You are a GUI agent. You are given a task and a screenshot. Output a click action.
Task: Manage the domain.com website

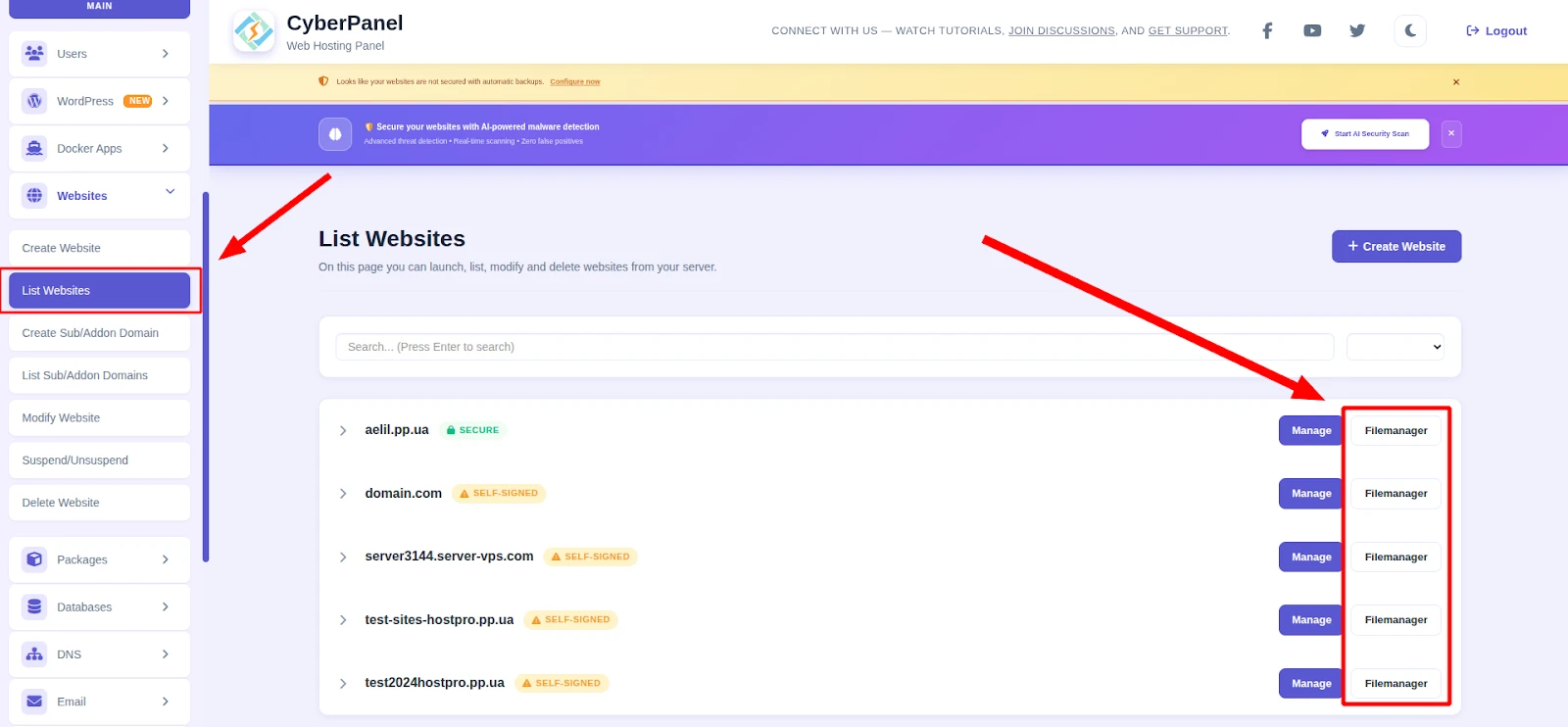pyautogui.click(x=1311, y=494)
